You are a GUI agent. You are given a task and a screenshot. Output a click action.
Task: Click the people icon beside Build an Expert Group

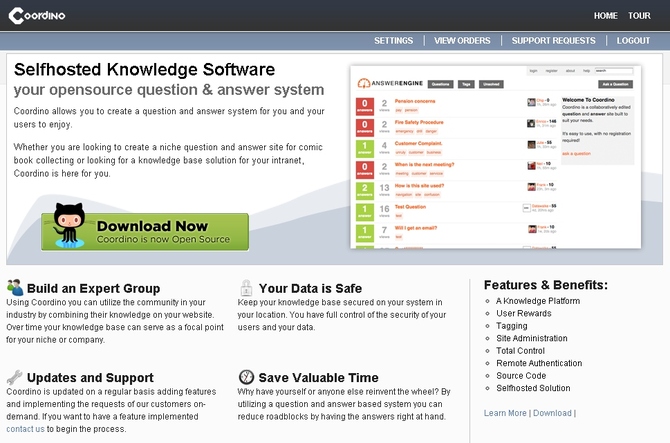click(15, 288)
